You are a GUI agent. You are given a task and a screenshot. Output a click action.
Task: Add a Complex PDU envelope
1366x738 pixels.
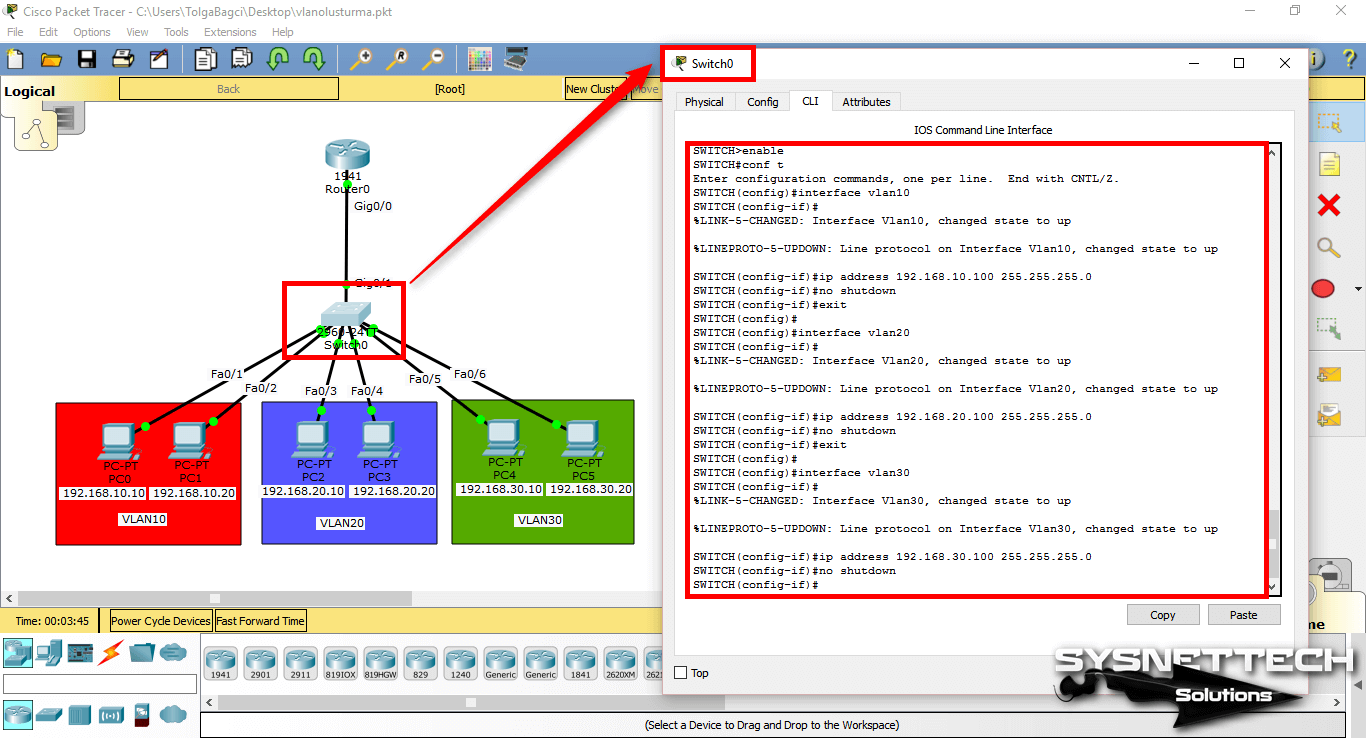click(x=1329, y=414)
